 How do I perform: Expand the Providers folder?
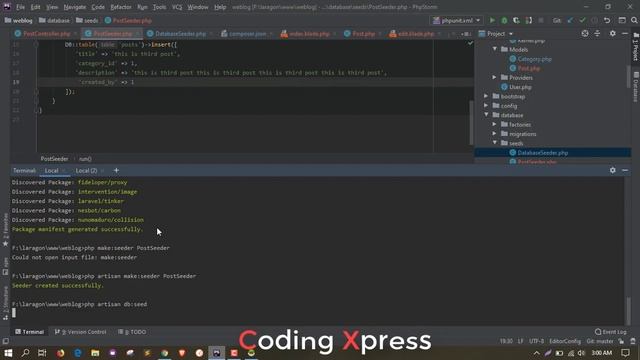click(x=495, y=78)
